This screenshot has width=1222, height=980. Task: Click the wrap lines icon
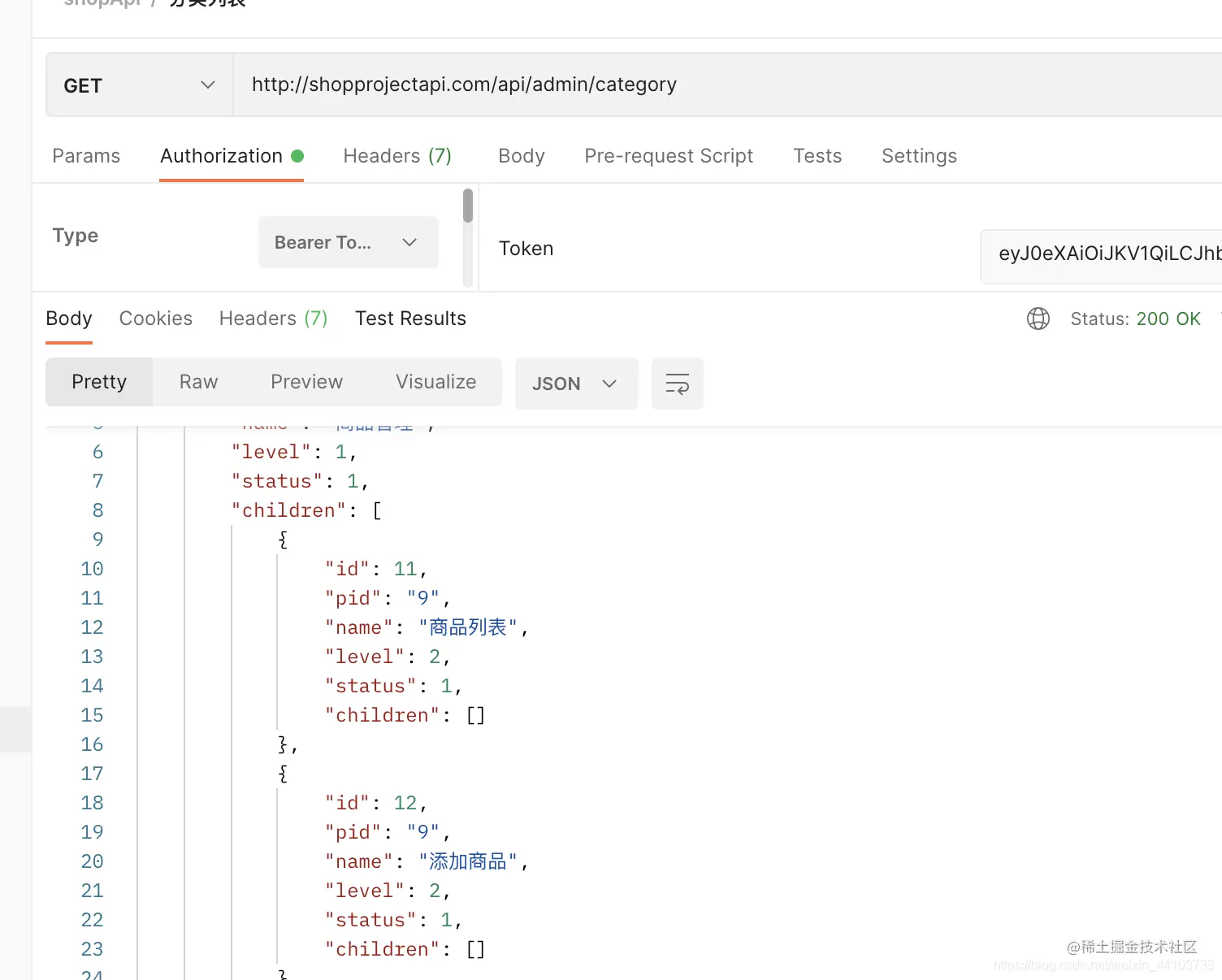[677, 384]
